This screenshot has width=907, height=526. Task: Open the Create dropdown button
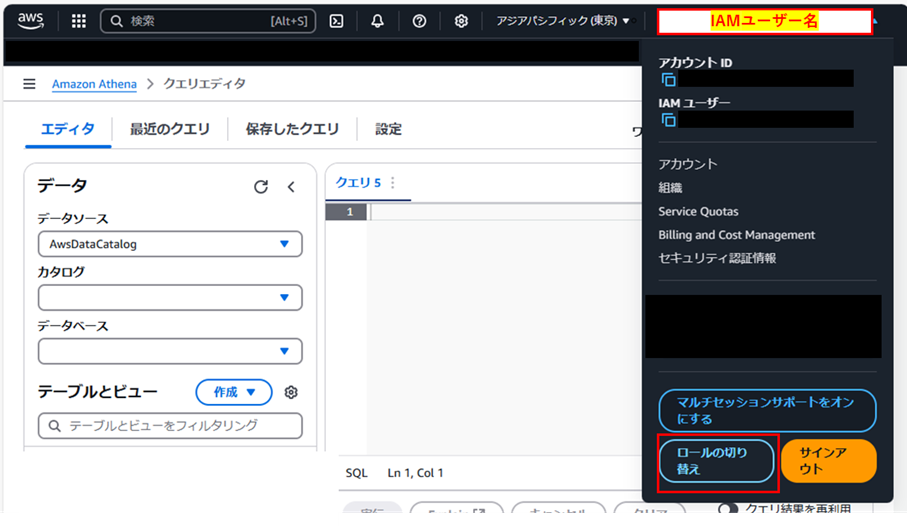[234, 392]
